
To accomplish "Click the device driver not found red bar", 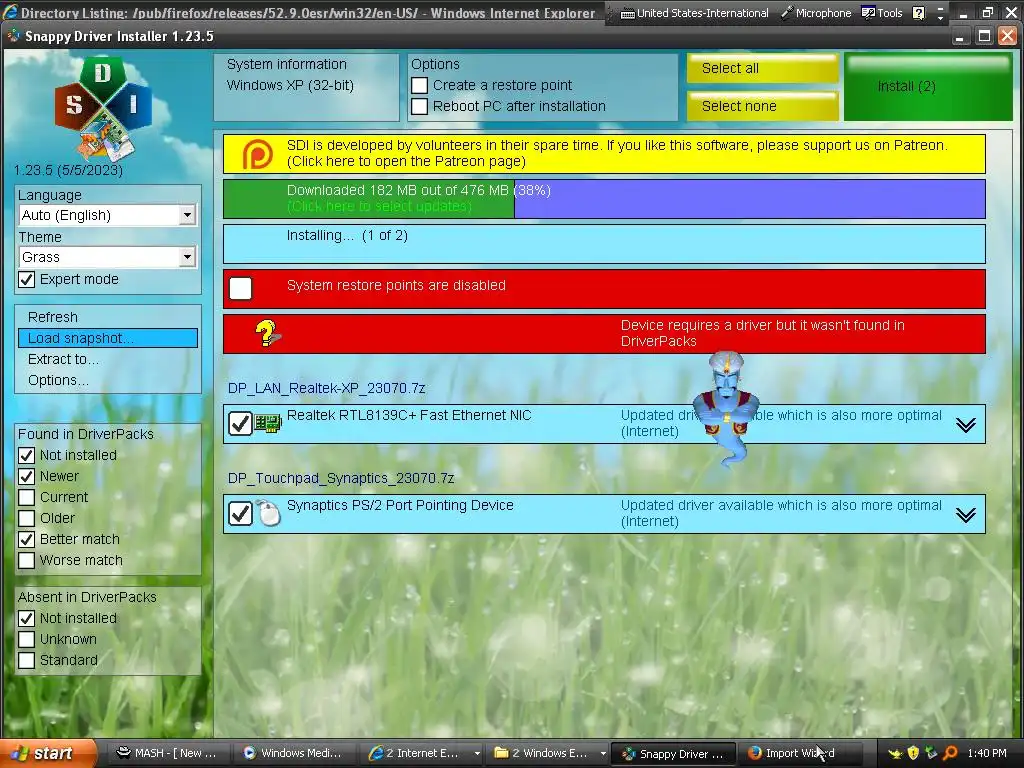I will pos(604,334).
